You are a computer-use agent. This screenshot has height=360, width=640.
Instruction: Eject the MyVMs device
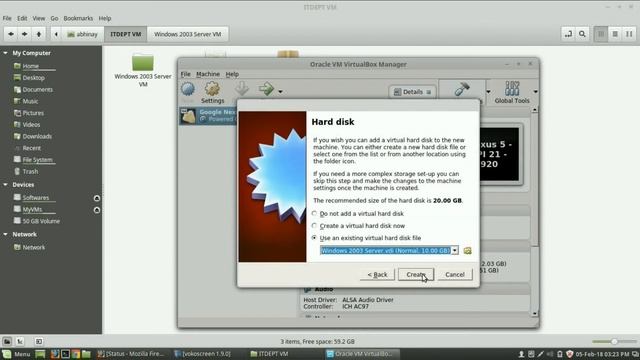pyautogui.click(x=97, y=210)
